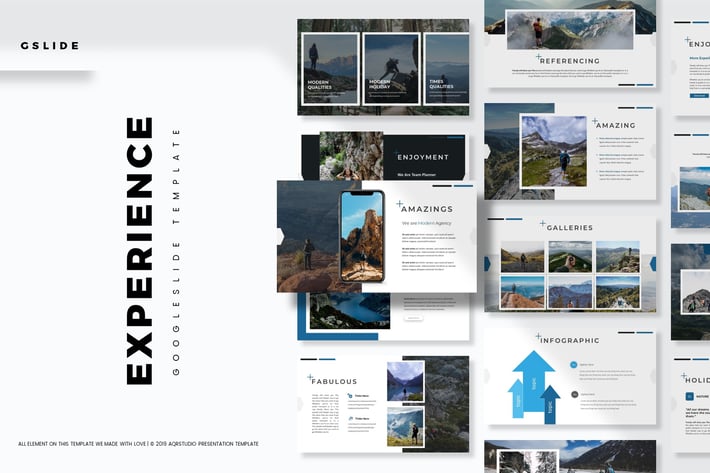Click the dark circle bullet on Infographic slide
This screenshot has width=710, height=473.
pos(575,394)
